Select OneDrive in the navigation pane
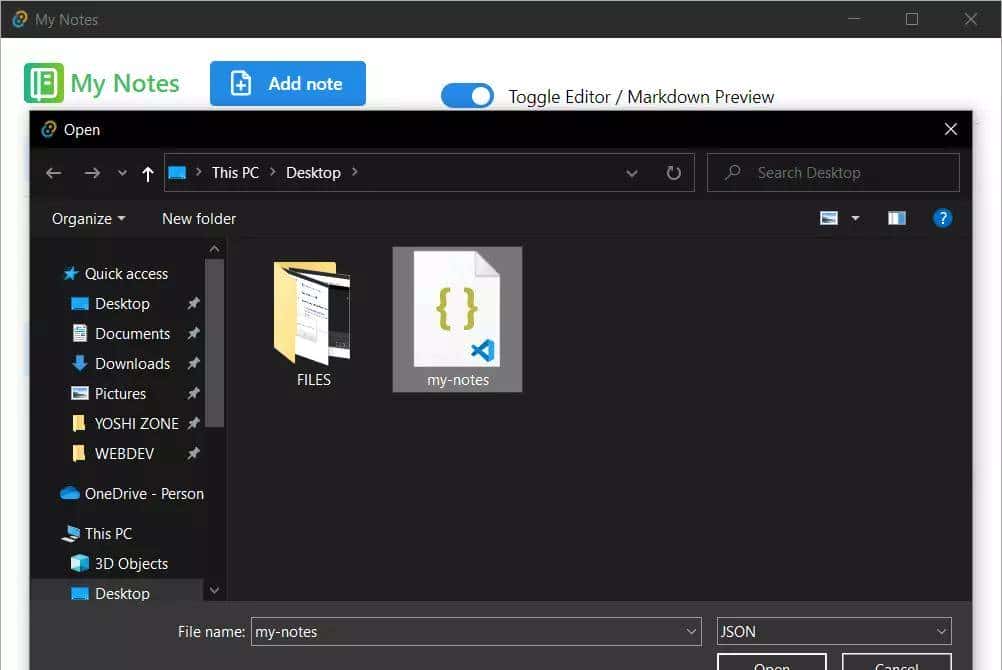 143,493
